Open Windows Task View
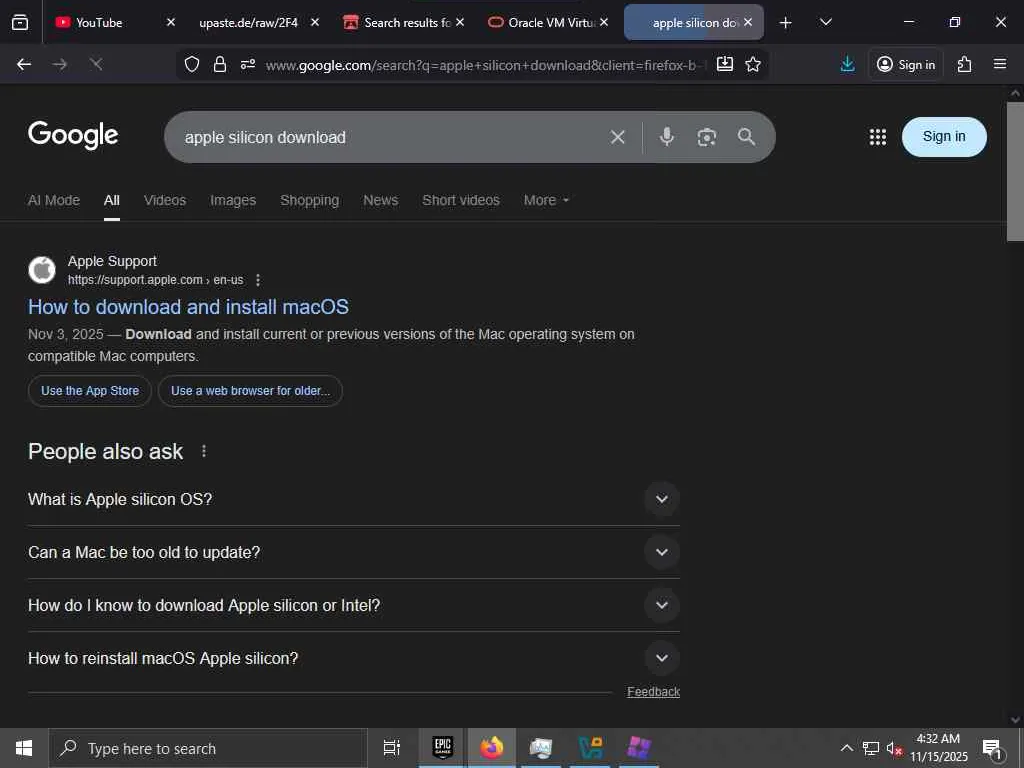Screen dimensions: 1024x768 (x=391, y=748)
